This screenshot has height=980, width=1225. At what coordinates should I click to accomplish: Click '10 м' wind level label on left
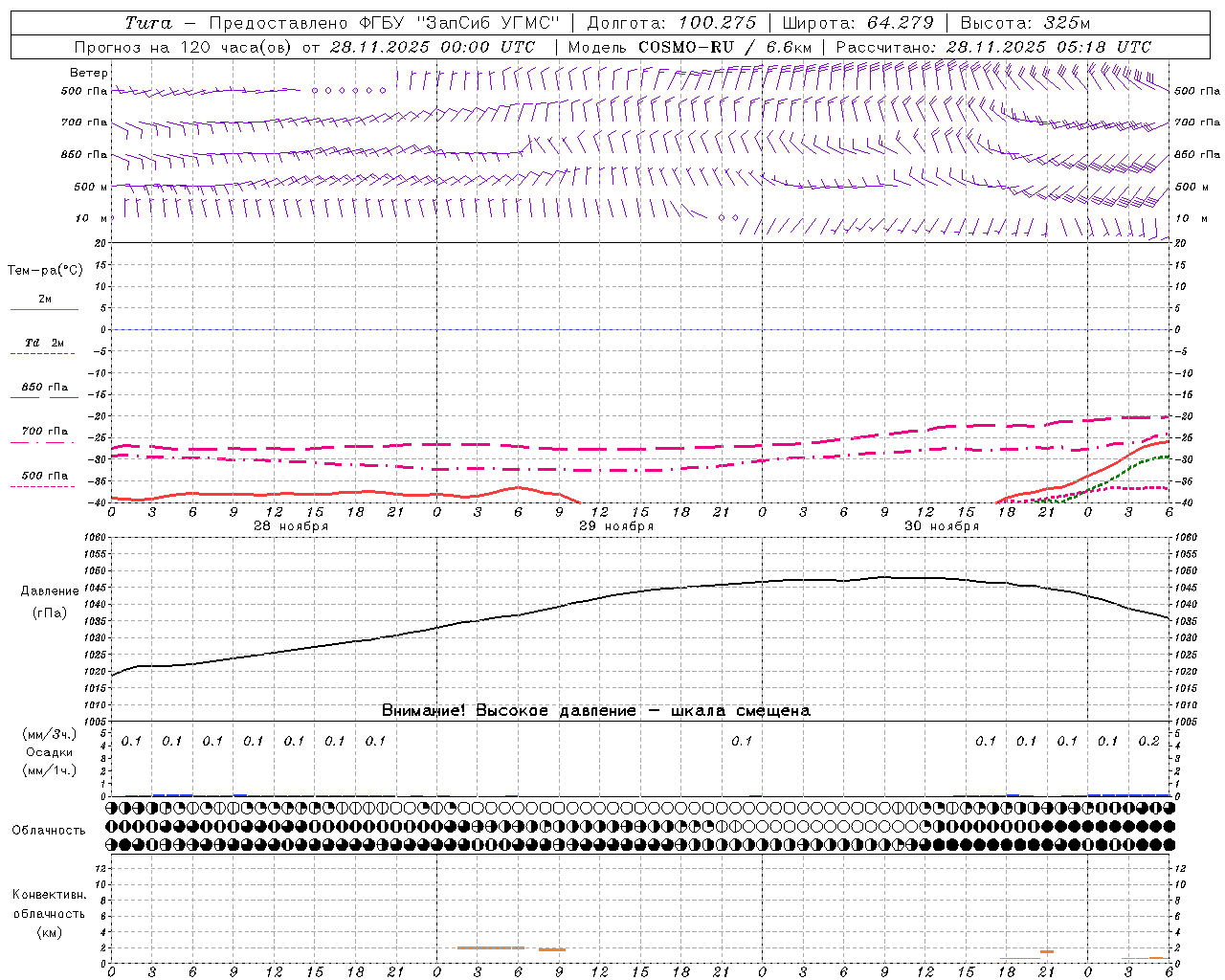(92, 218)
